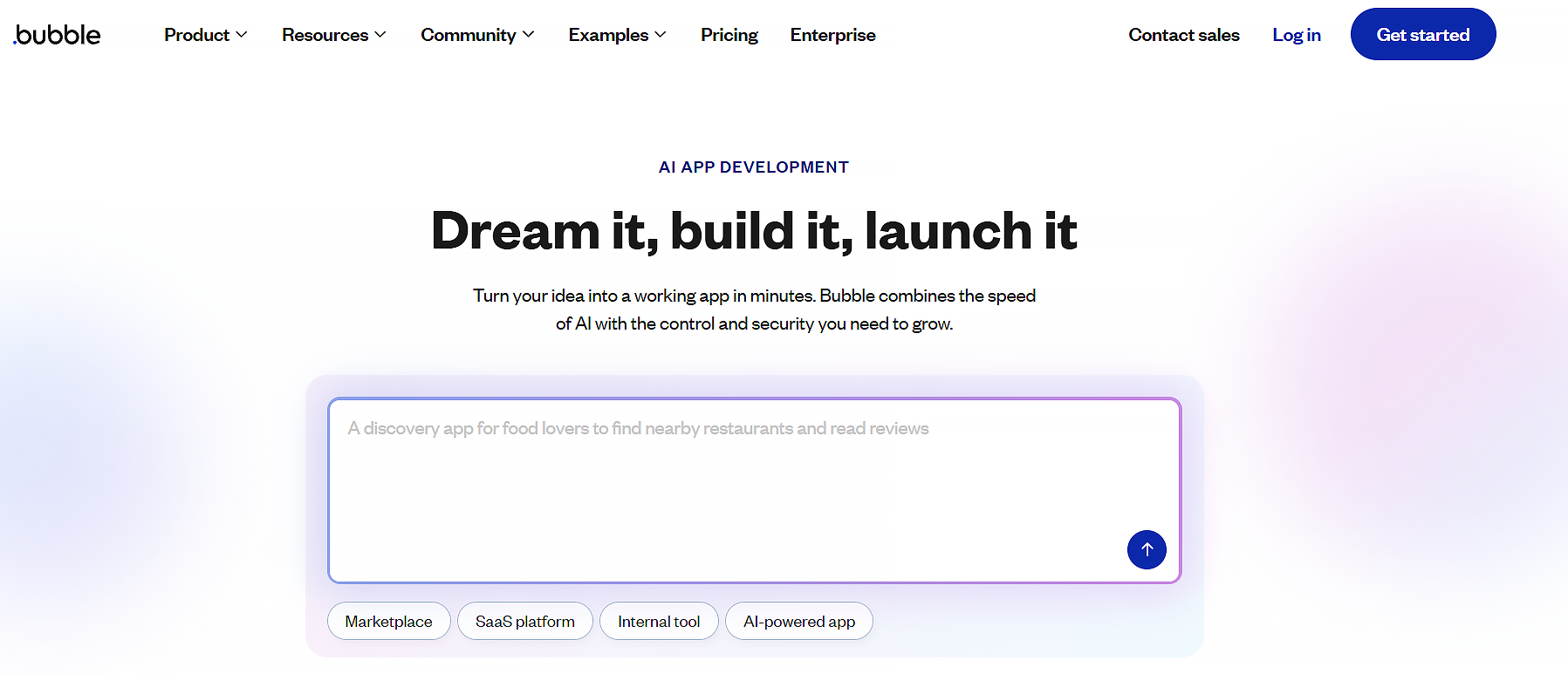Open the Resources dropdown menu
The width and height of the screenshot is (1568, 674).
[x=334, y=35]
